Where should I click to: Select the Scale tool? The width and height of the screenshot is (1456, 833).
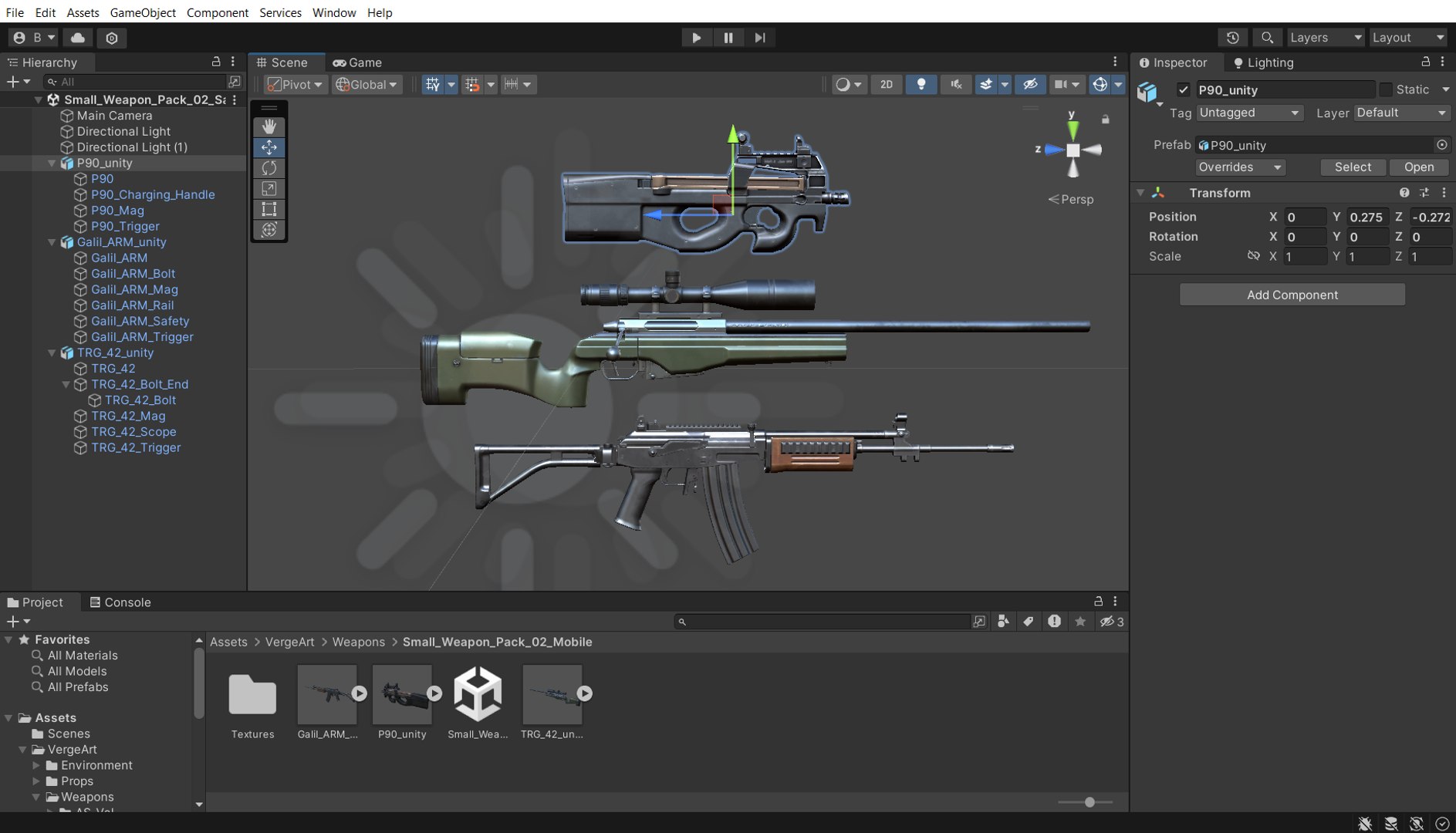[x=269, y=188]
